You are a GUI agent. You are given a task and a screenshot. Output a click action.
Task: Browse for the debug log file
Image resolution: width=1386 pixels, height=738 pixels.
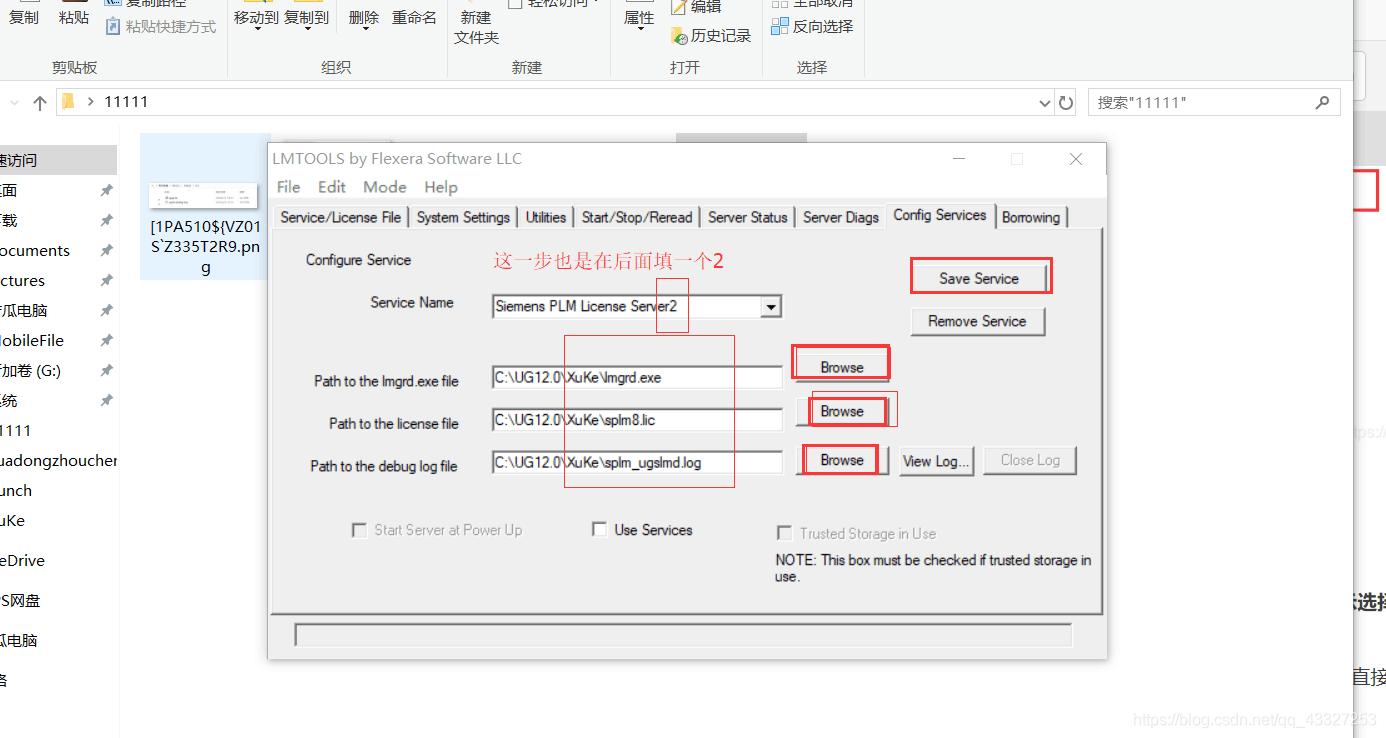click(x=842, y=460)
